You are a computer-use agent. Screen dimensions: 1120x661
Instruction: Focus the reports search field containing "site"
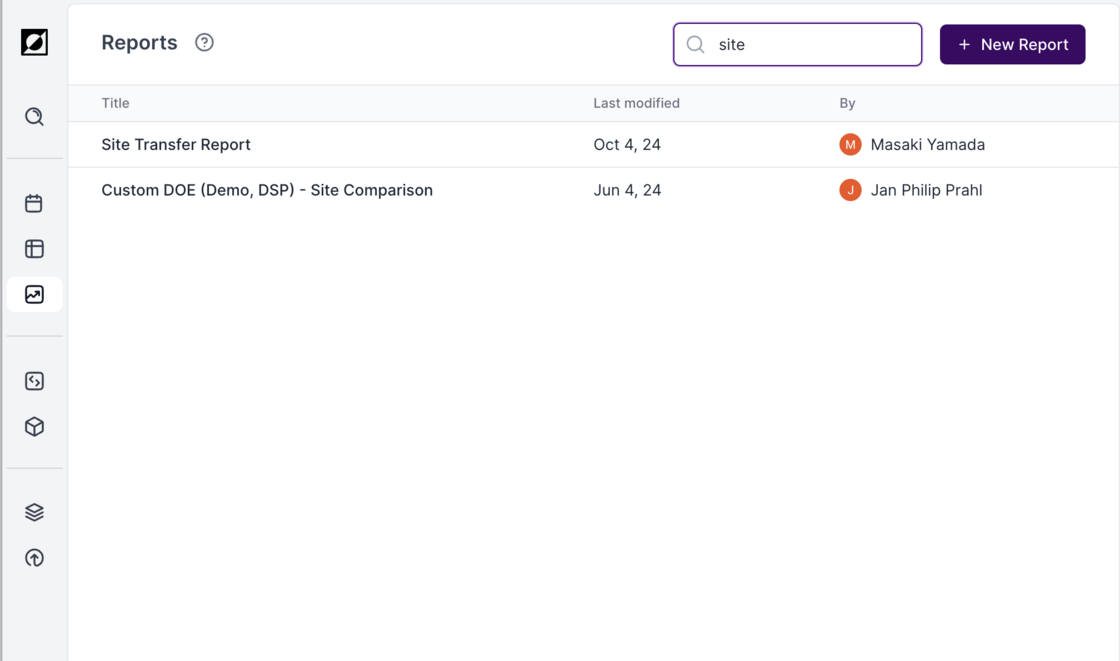click(x=810, y=45)
